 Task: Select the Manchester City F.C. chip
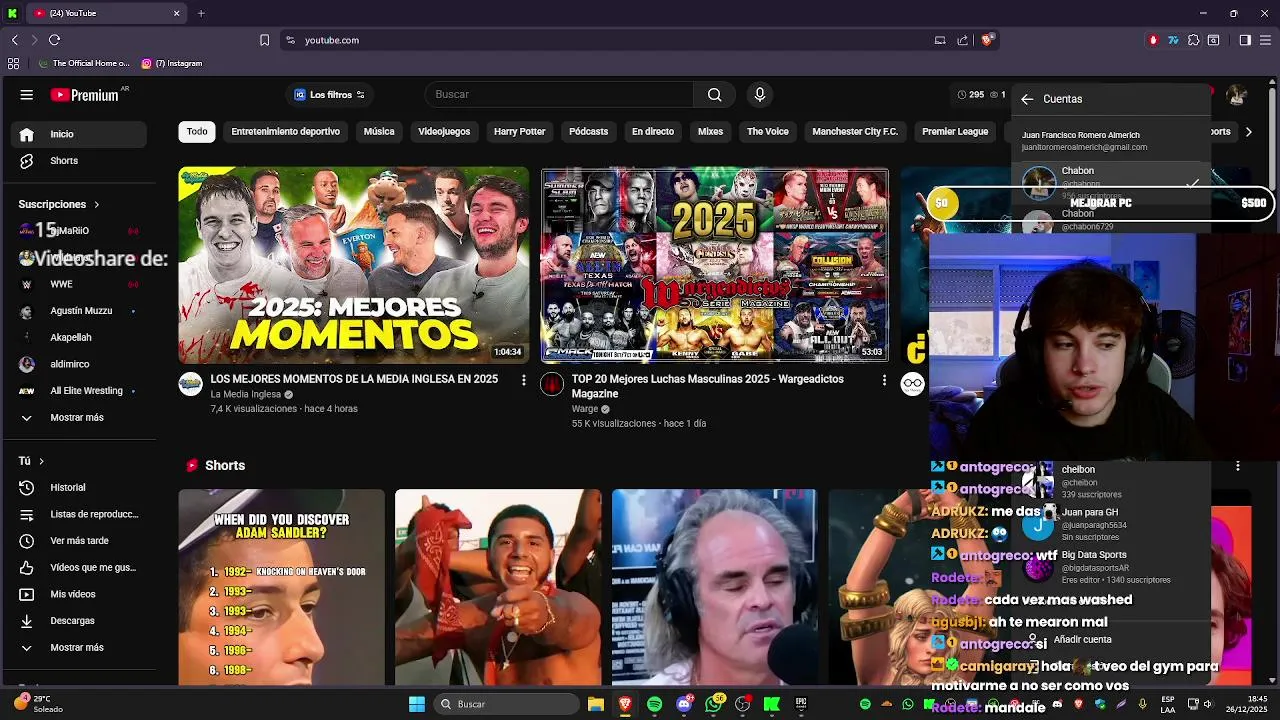click(855, 132)
